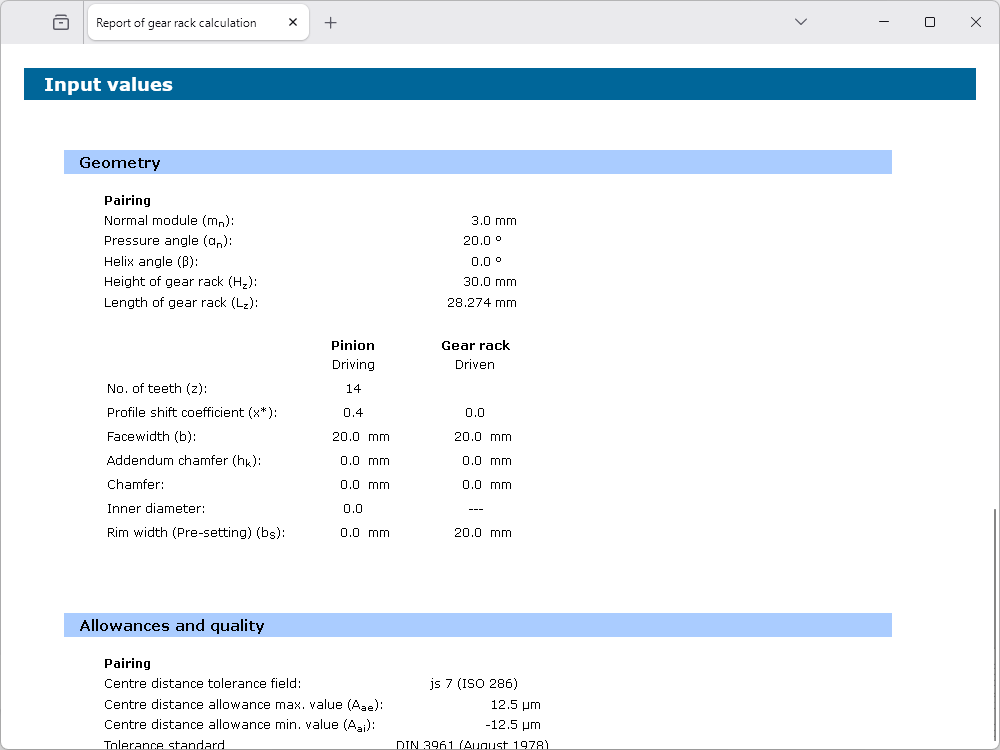Click the Pressure angle label

tap(168, 241)
